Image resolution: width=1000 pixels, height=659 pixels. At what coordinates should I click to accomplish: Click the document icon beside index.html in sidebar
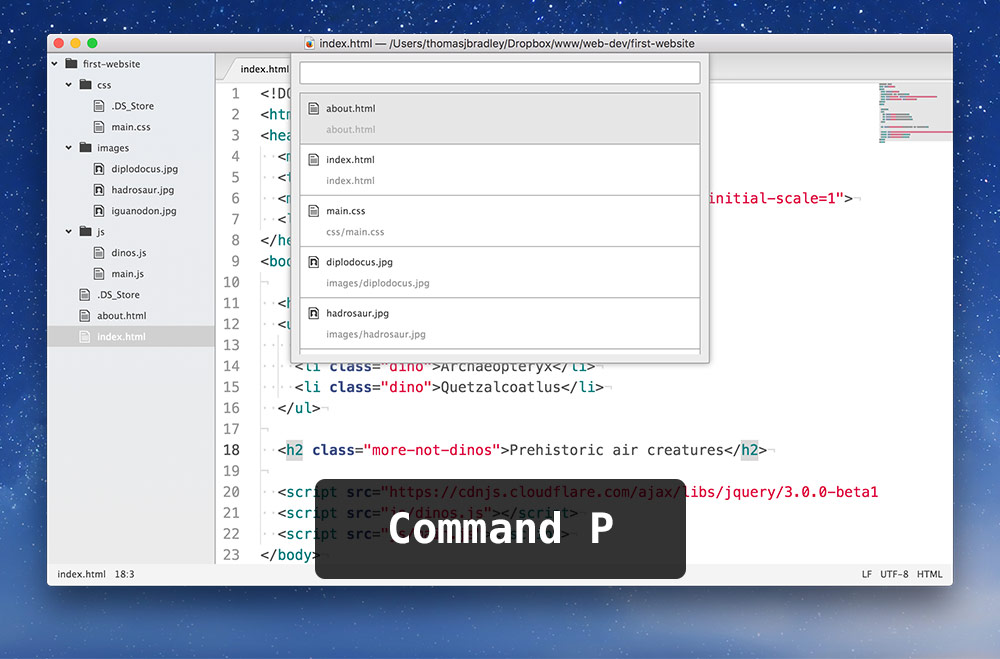click(x=85, y=336)
